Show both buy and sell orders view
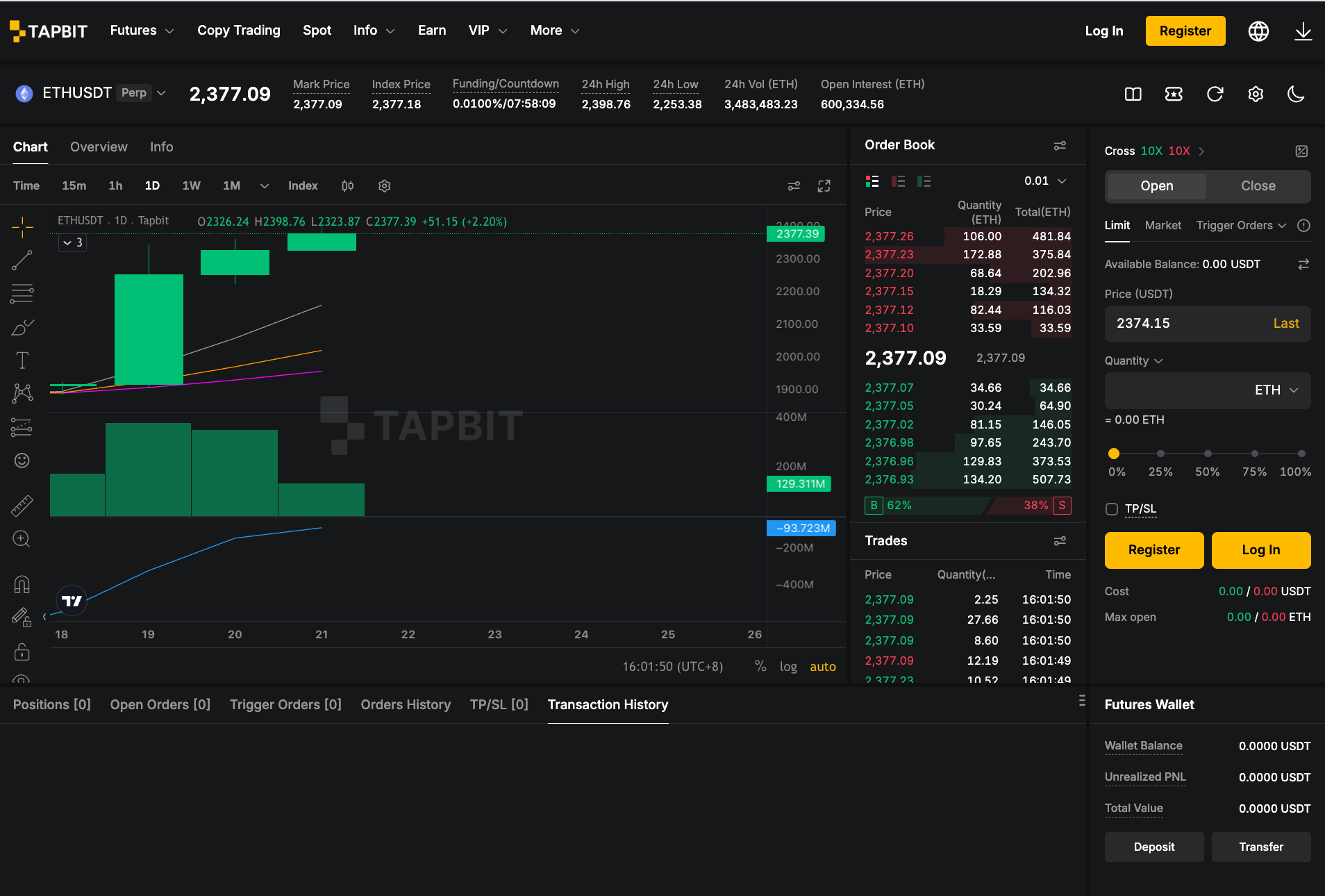 point(872,181)
